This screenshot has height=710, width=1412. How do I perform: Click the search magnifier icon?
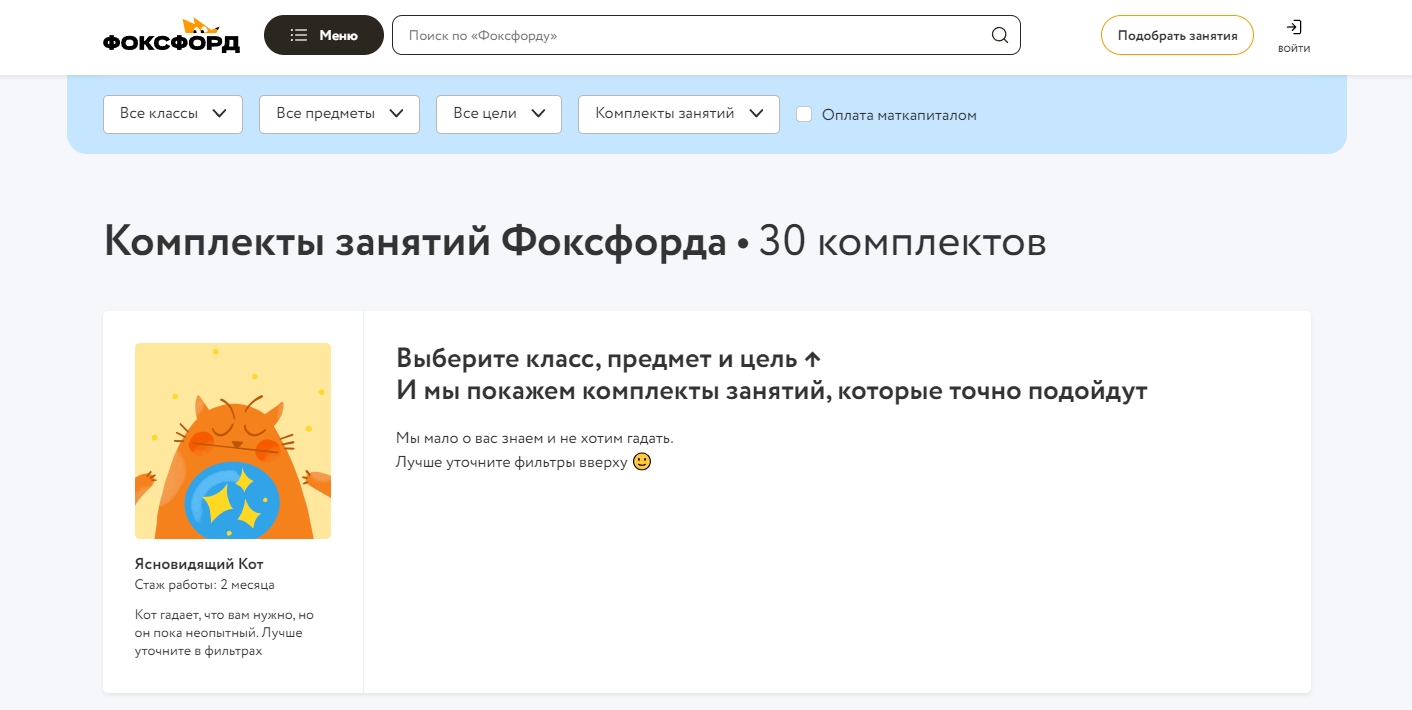click(x=999, y=35)
